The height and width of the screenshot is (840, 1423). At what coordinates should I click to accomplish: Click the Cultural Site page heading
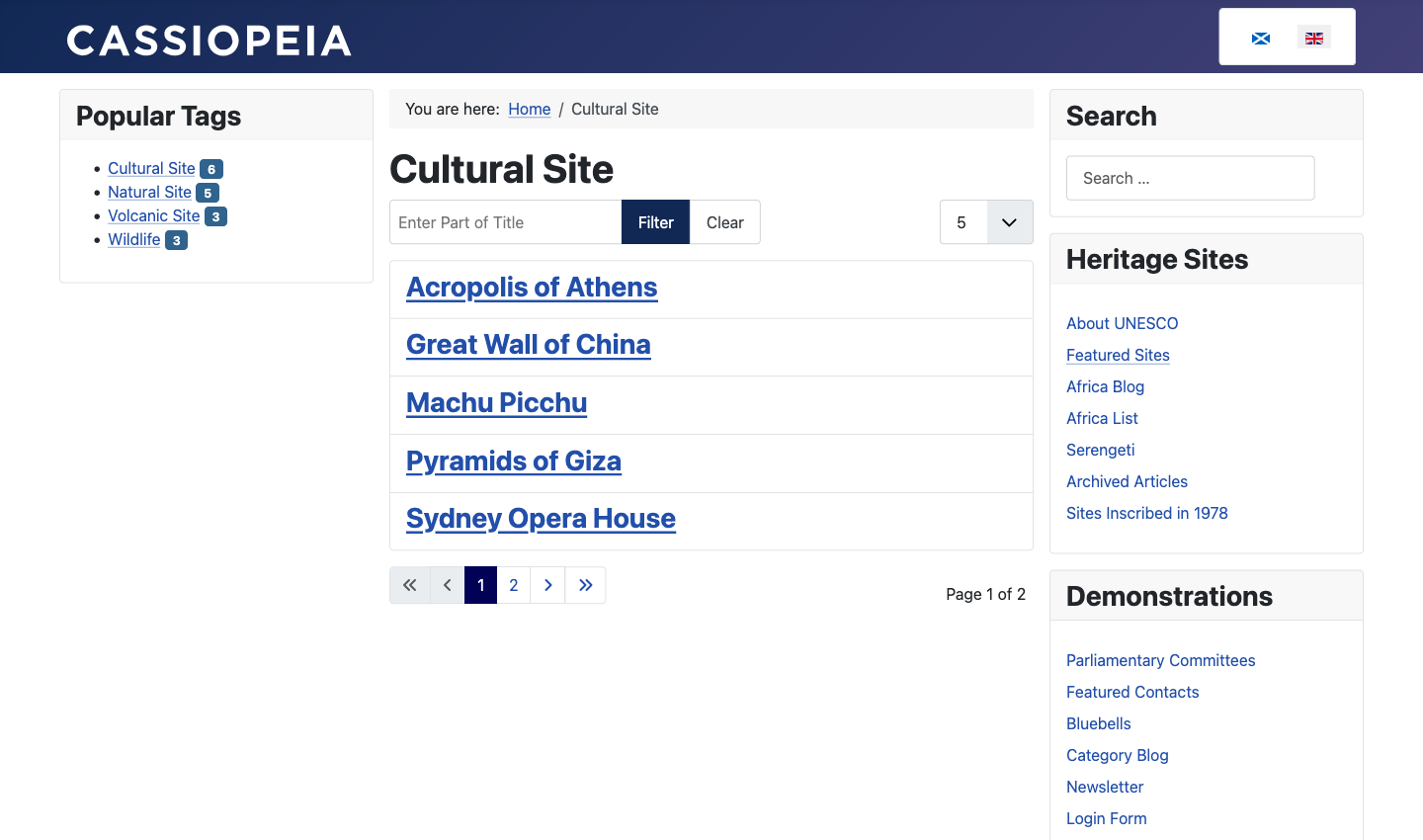502,169
